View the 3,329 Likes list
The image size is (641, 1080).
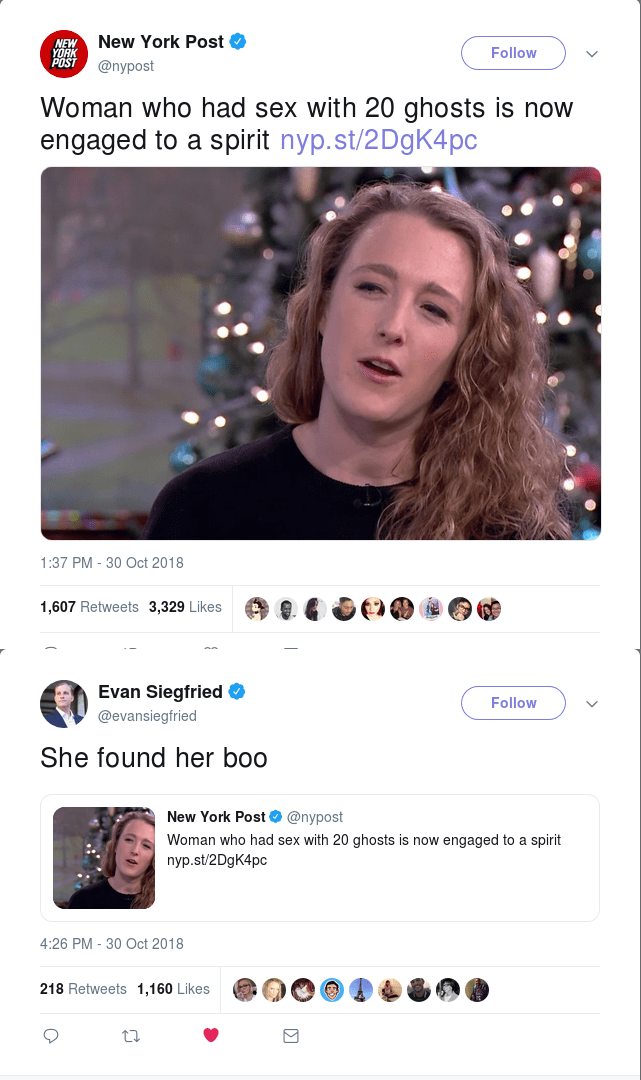185,607
